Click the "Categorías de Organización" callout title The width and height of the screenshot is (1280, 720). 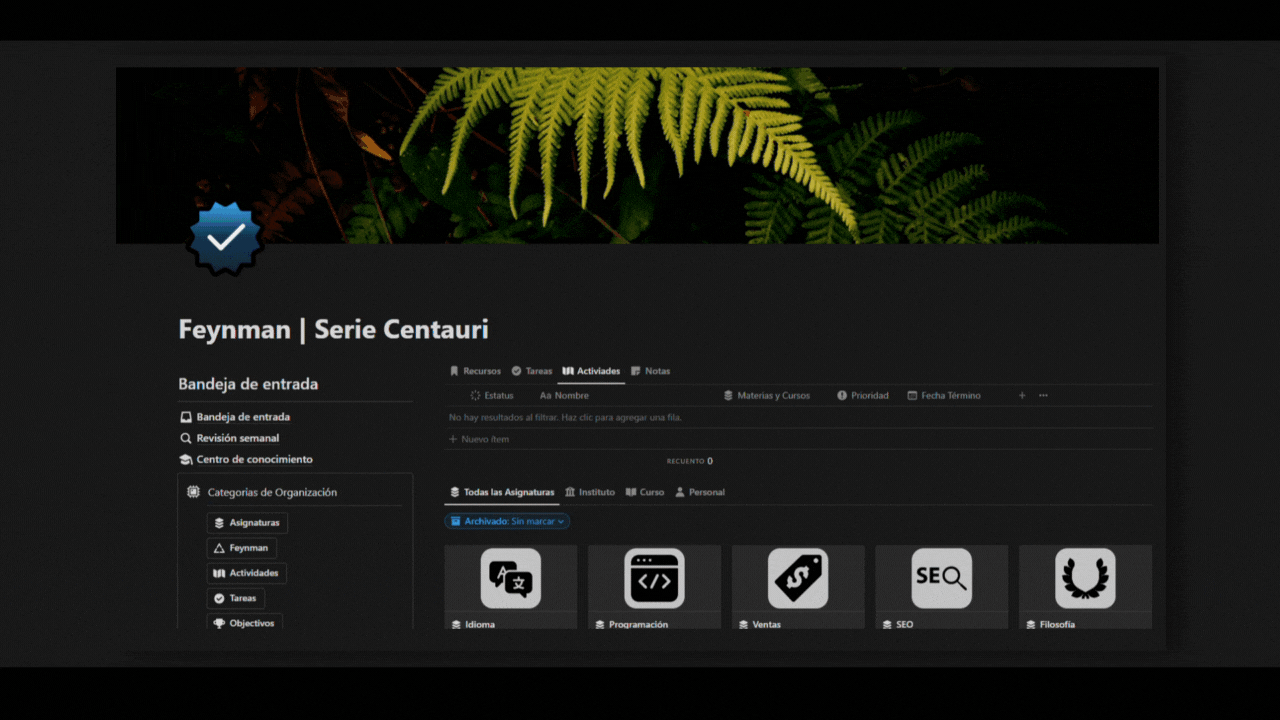[272, 492]
